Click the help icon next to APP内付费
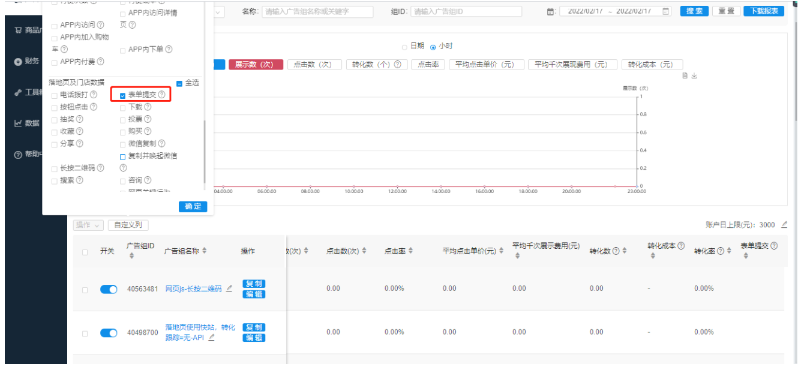 point(101,61)
